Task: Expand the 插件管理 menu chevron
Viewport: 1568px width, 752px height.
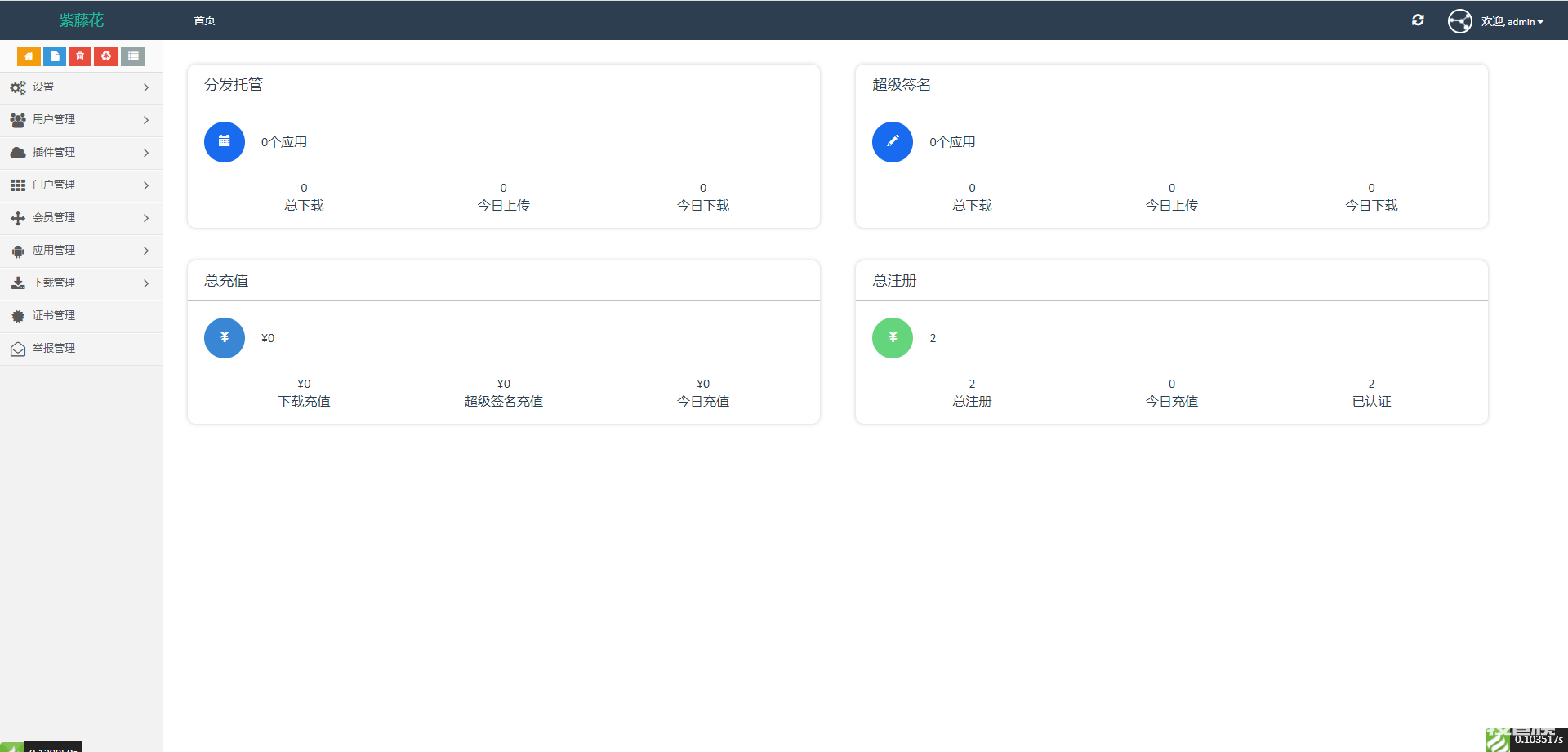Action: point(146,153)
